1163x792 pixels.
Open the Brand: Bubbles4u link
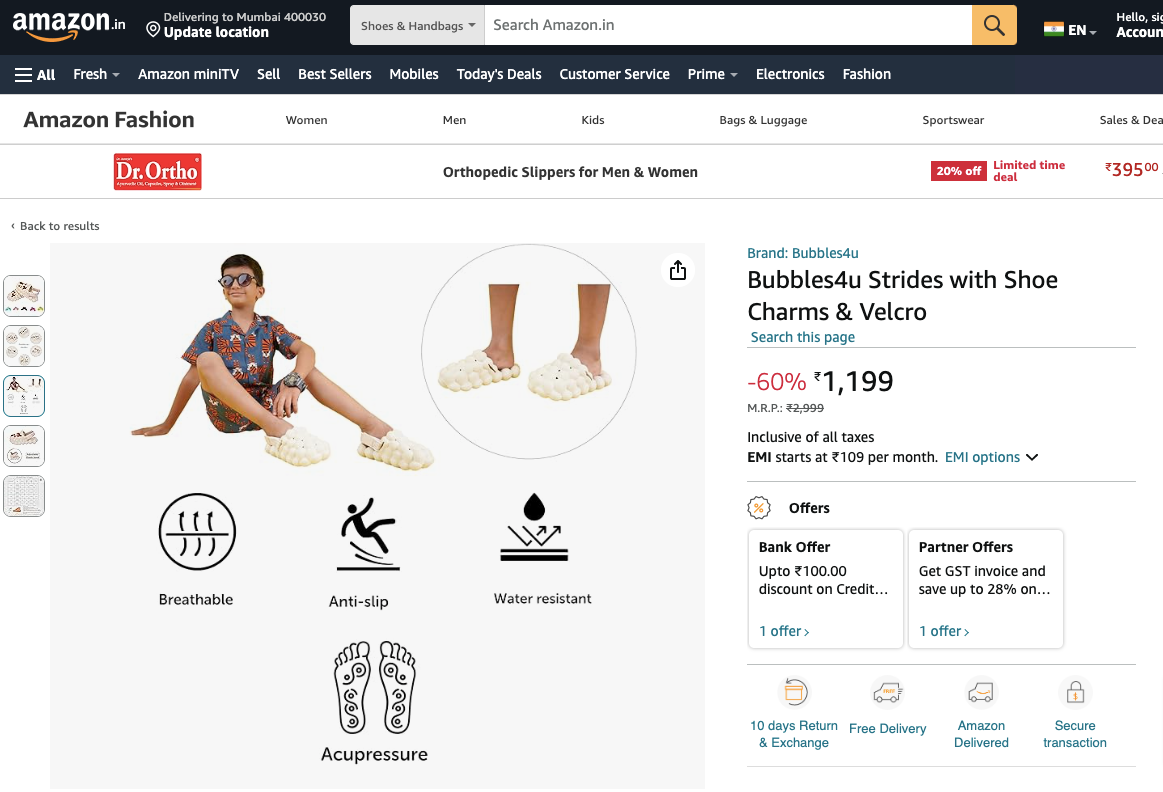coord(803,253)
